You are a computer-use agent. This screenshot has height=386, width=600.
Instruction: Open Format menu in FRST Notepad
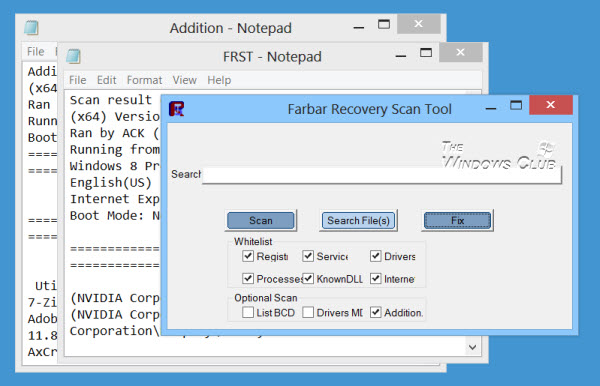pyautogui.click(x=144, y=80)
